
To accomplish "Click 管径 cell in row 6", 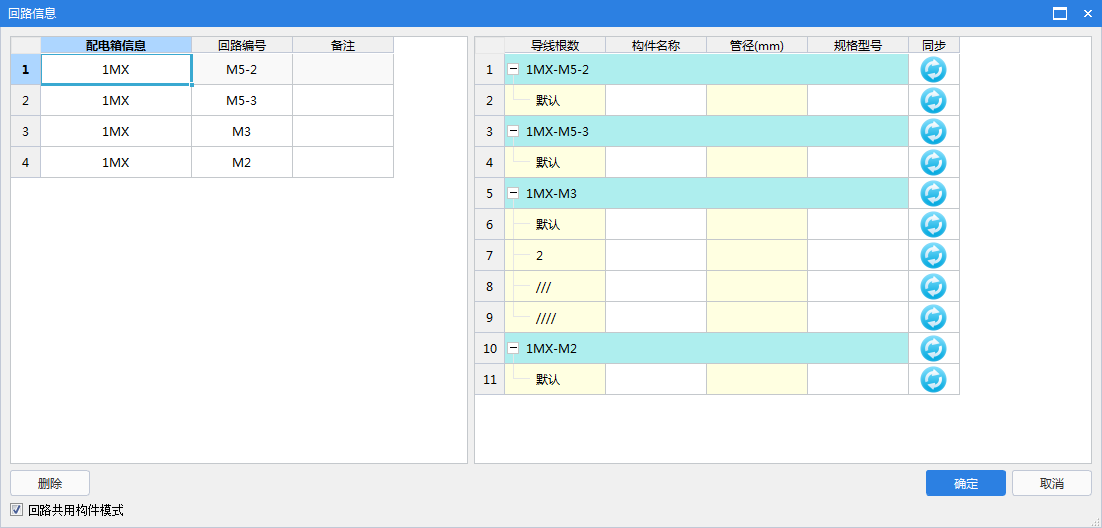I will pyautogui.click(x=756, y=225).
